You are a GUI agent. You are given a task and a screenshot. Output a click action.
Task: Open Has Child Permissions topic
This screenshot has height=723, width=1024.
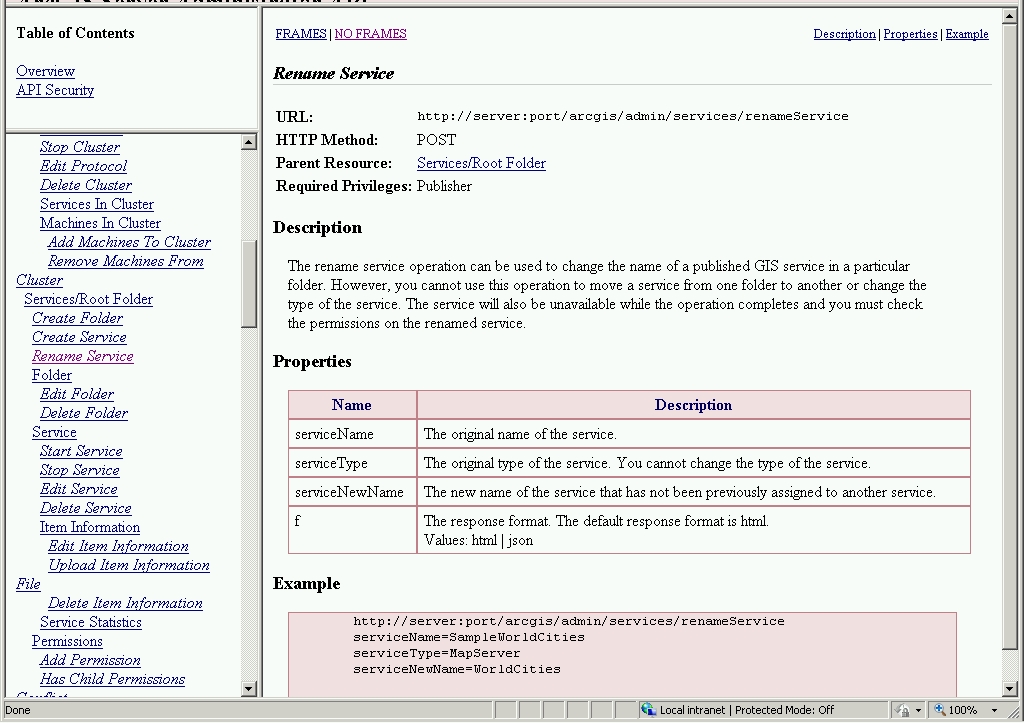click(112, 679)
